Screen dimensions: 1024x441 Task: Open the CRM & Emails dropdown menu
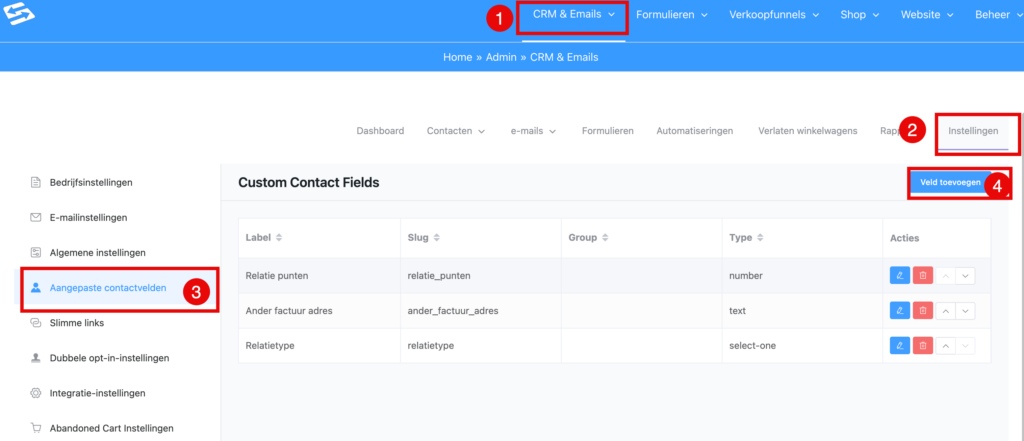(573, 15)
